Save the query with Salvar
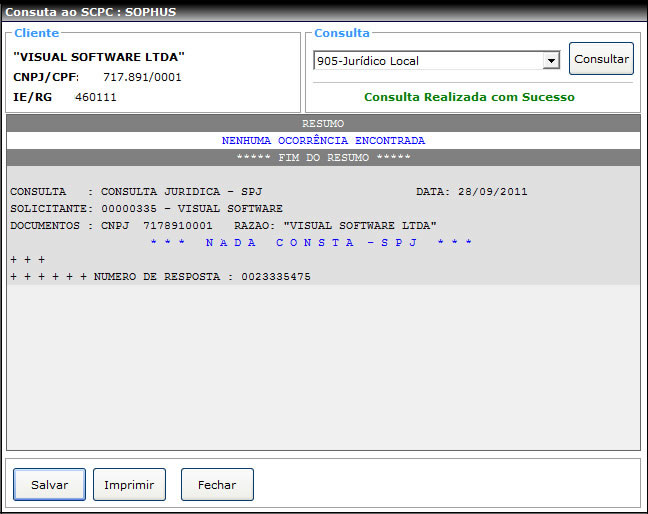This screenshot has height=514, width=648. 49,484
